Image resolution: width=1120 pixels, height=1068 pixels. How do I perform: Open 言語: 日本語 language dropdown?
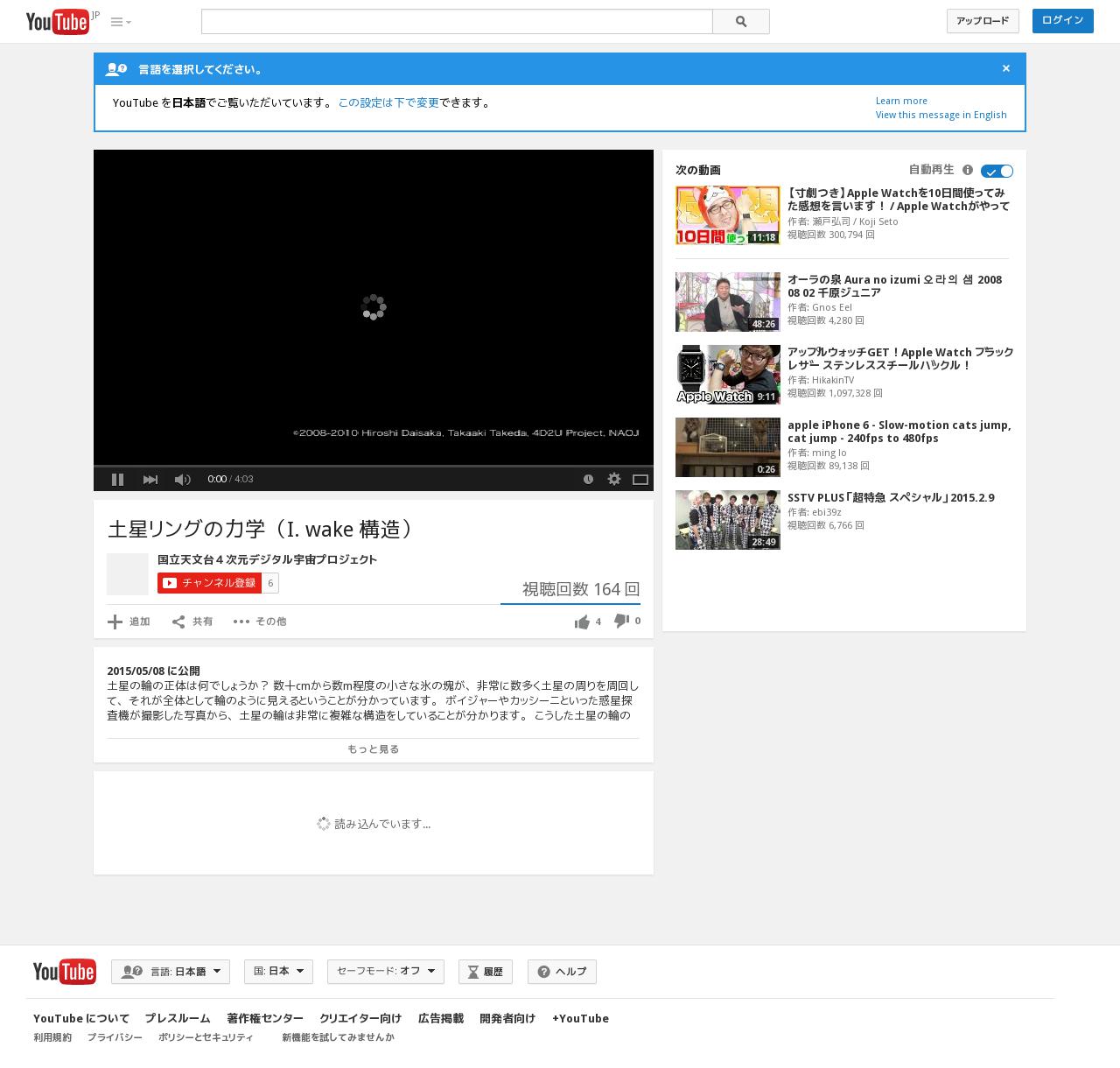pos(171,972)
